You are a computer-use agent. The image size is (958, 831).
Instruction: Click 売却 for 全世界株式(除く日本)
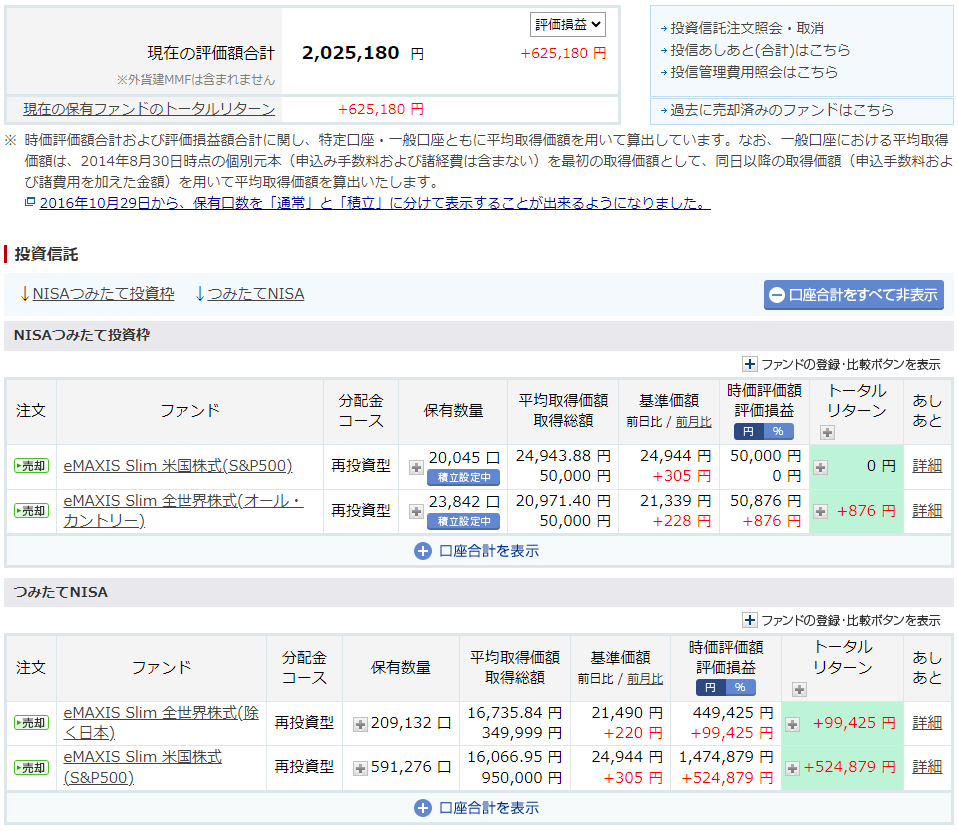31,723
